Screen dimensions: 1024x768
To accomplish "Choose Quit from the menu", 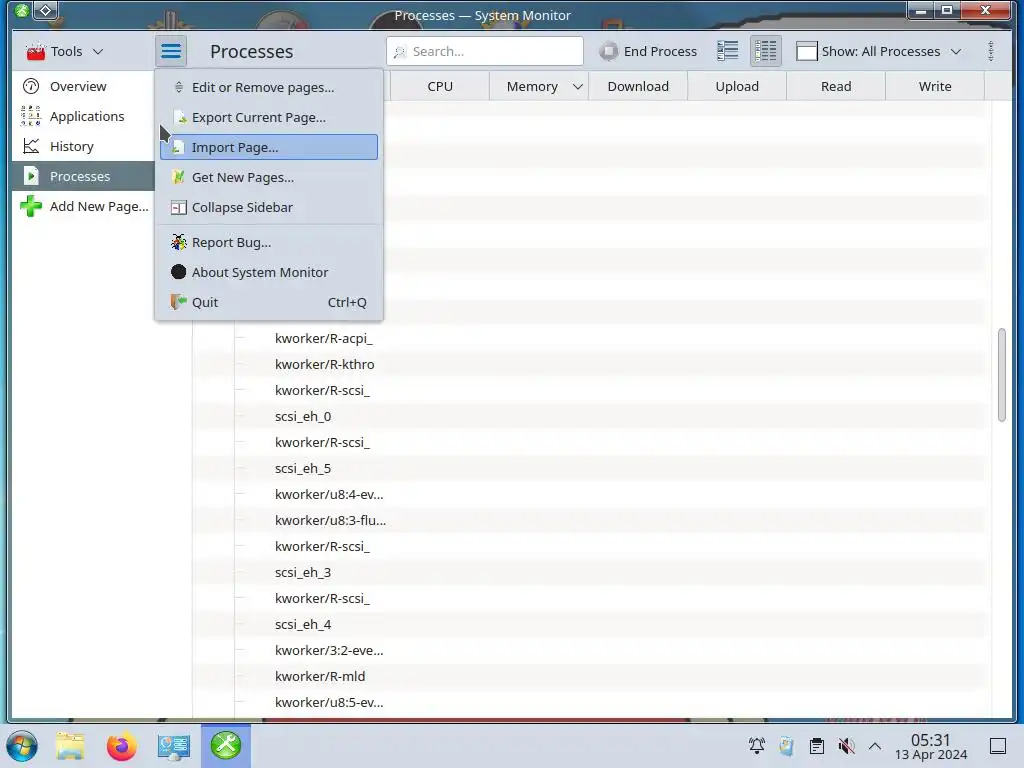I will [x=269, y=302].
